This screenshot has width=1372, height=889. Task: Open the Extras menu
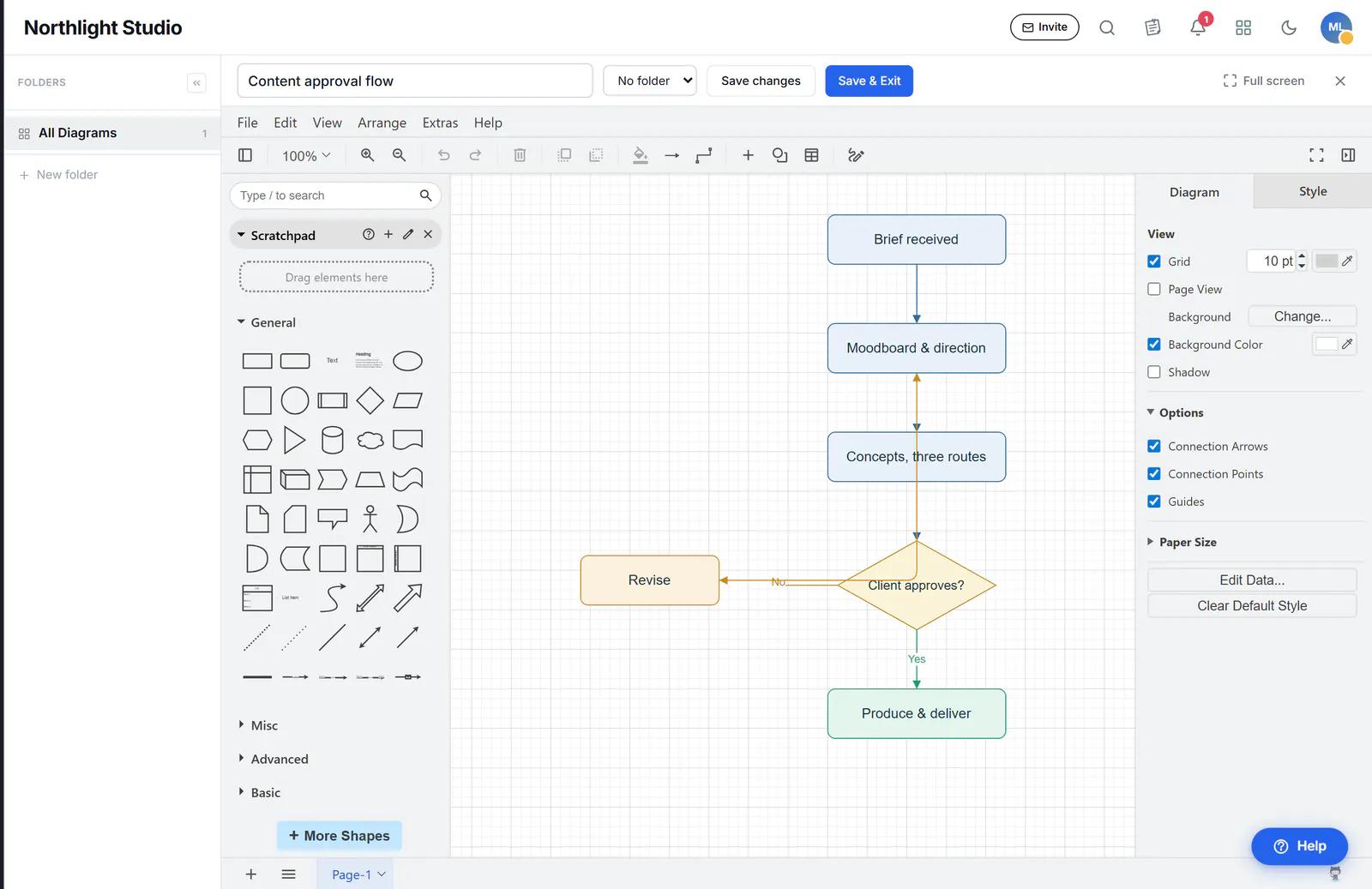point(440,123)
